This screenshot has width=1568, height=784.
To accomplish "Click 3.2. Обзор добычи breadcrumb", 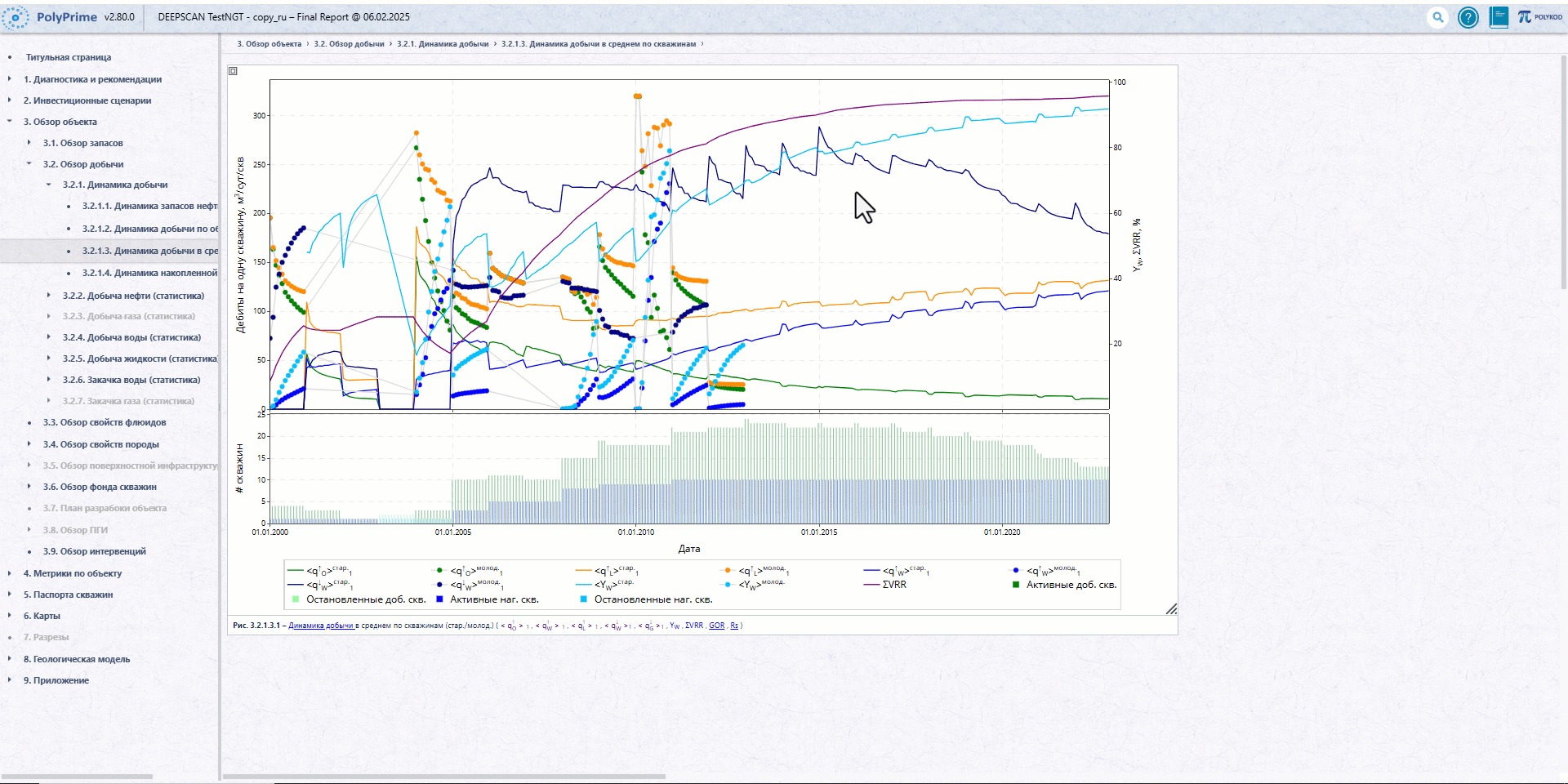I will [349, 44].
